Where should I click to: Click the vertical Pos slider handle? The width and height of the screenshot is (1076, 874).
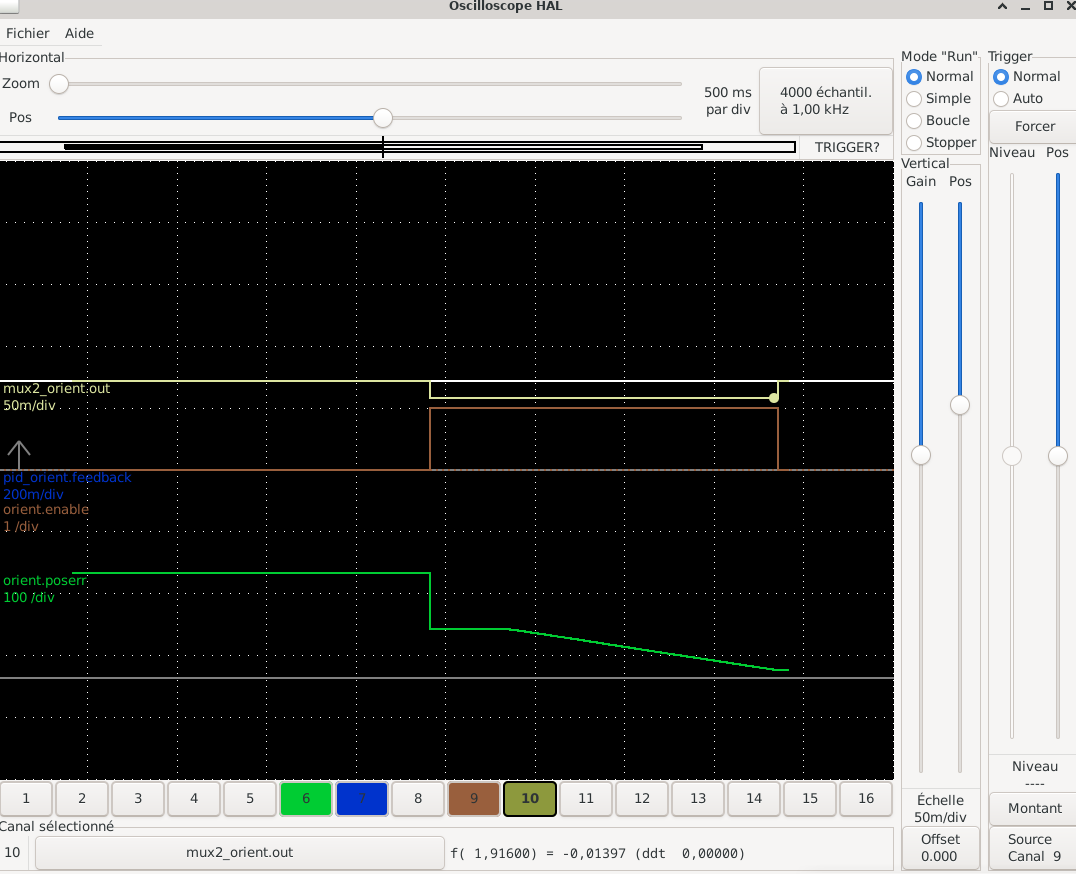point(959,405)
